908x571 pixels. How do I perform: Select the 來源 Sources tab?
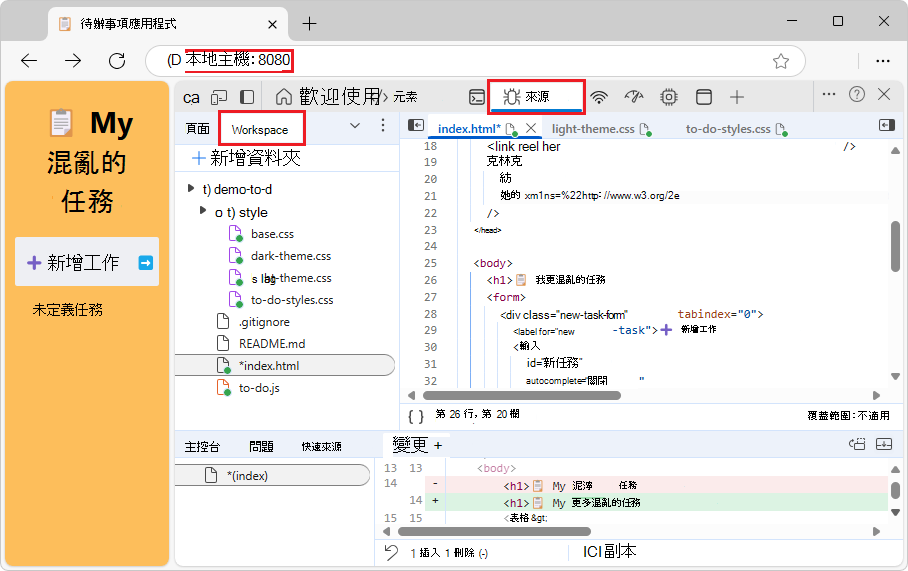coord(536,96)
